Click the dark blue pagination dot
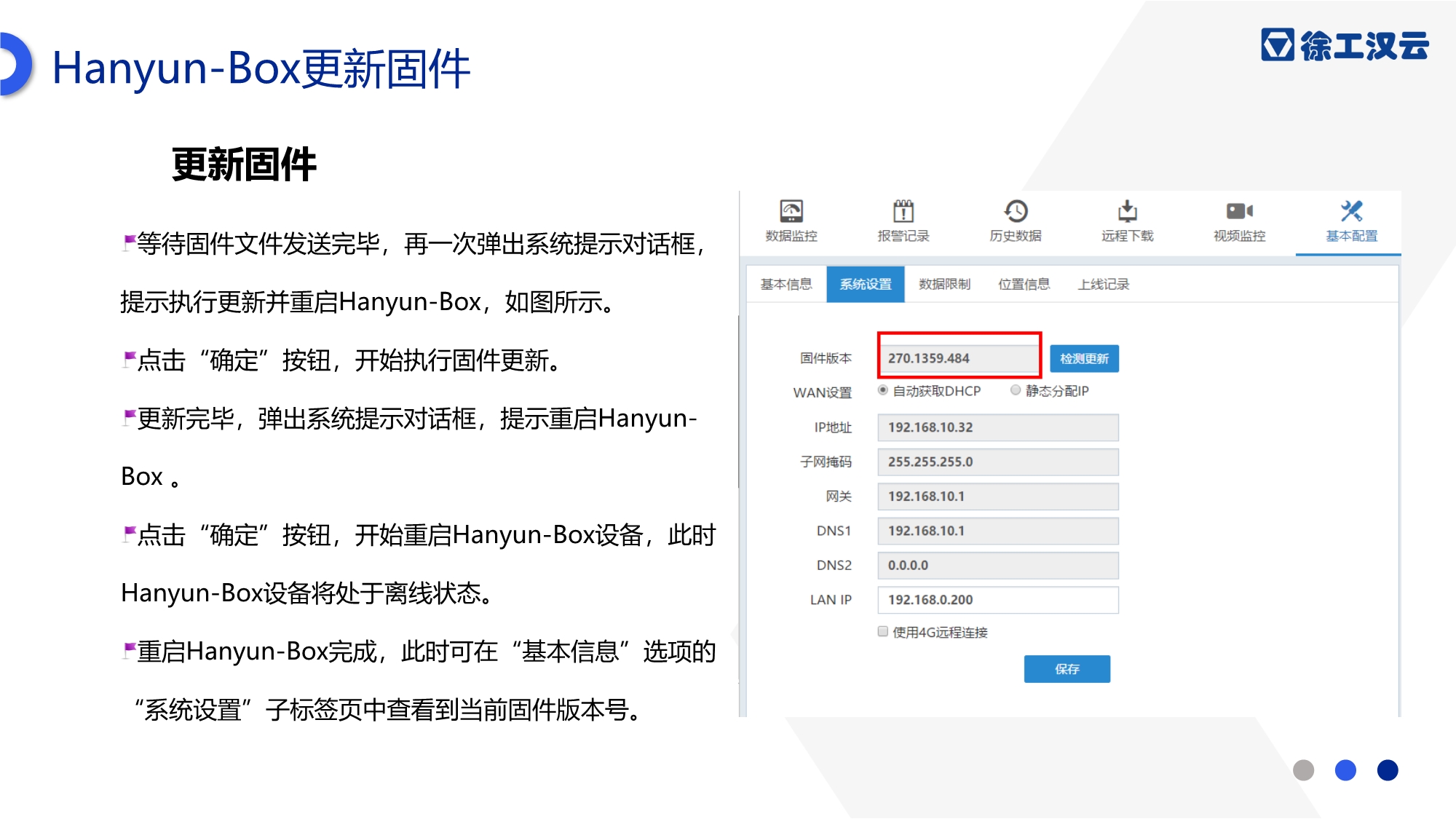This screenshot has height=819, width=1456. (1388, 770)
